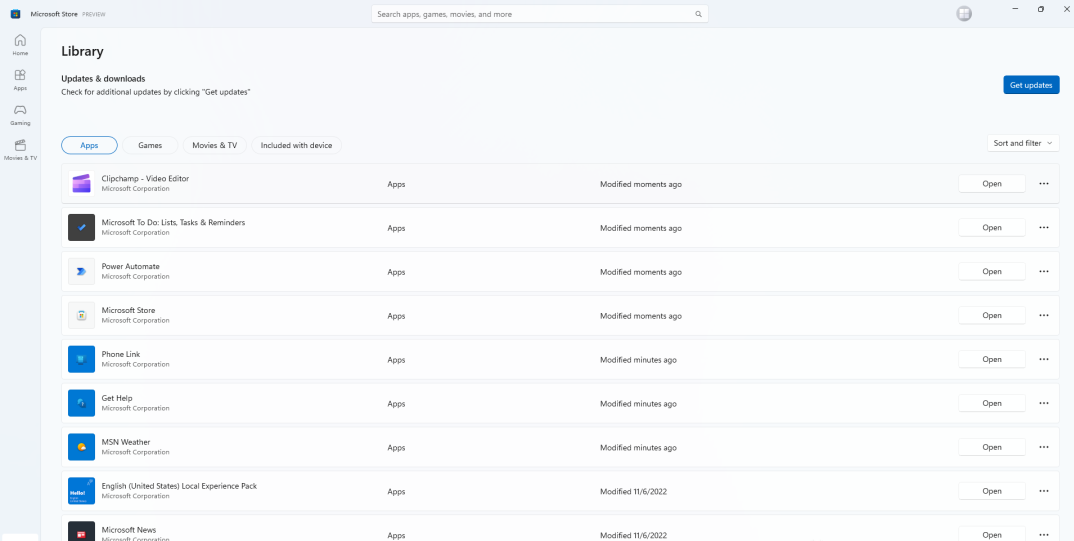Open the Gaming section in sidebar
Image resolution: width=1074 pixels, height=541 pixels.
click(x=20, y=114)
